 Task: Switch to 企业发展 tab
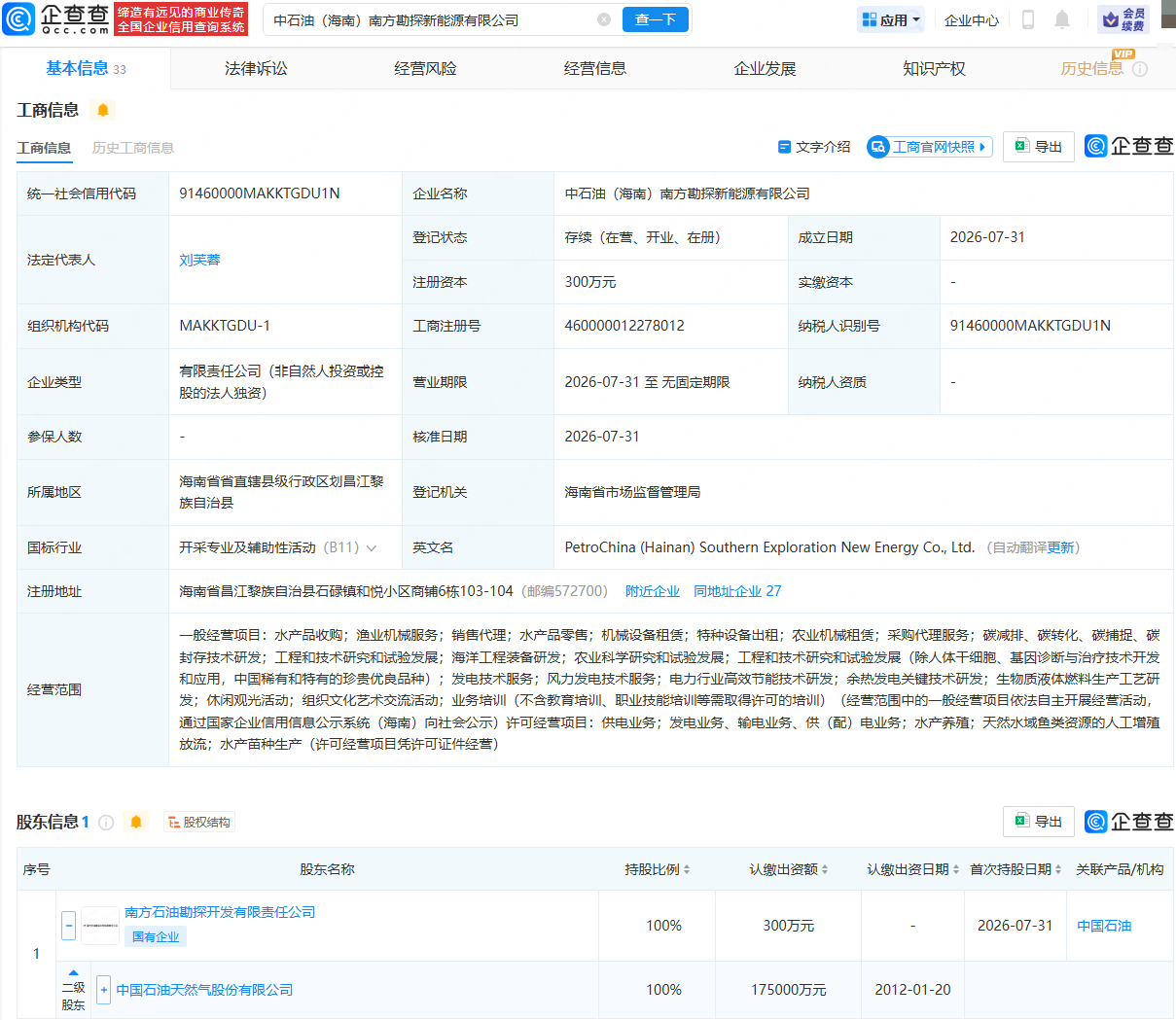click(765, 69)
